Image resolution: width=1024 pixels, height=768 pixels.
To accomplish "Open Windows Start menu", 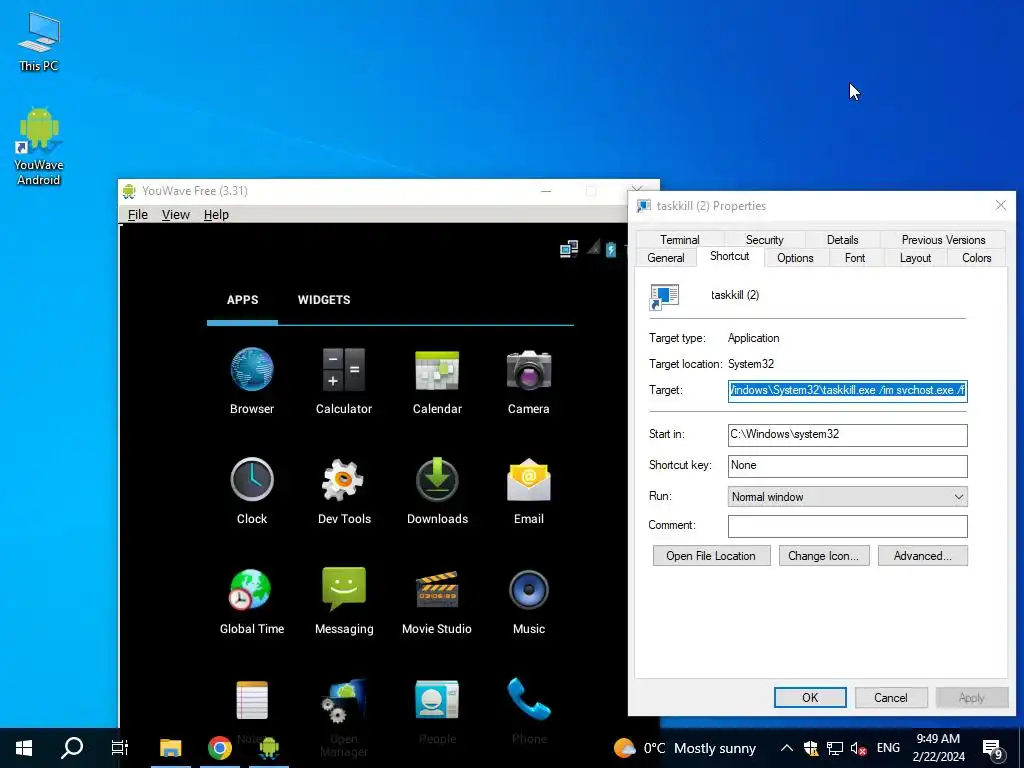I will pyautogui.click(x=24, y=748).
